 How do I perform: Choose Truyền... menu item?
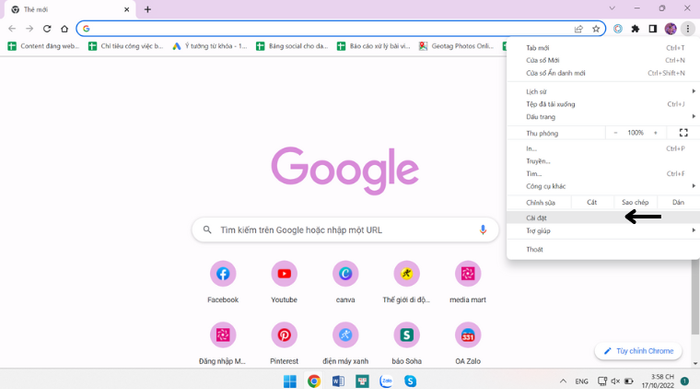pyautogui.click(x=603, y=161)
